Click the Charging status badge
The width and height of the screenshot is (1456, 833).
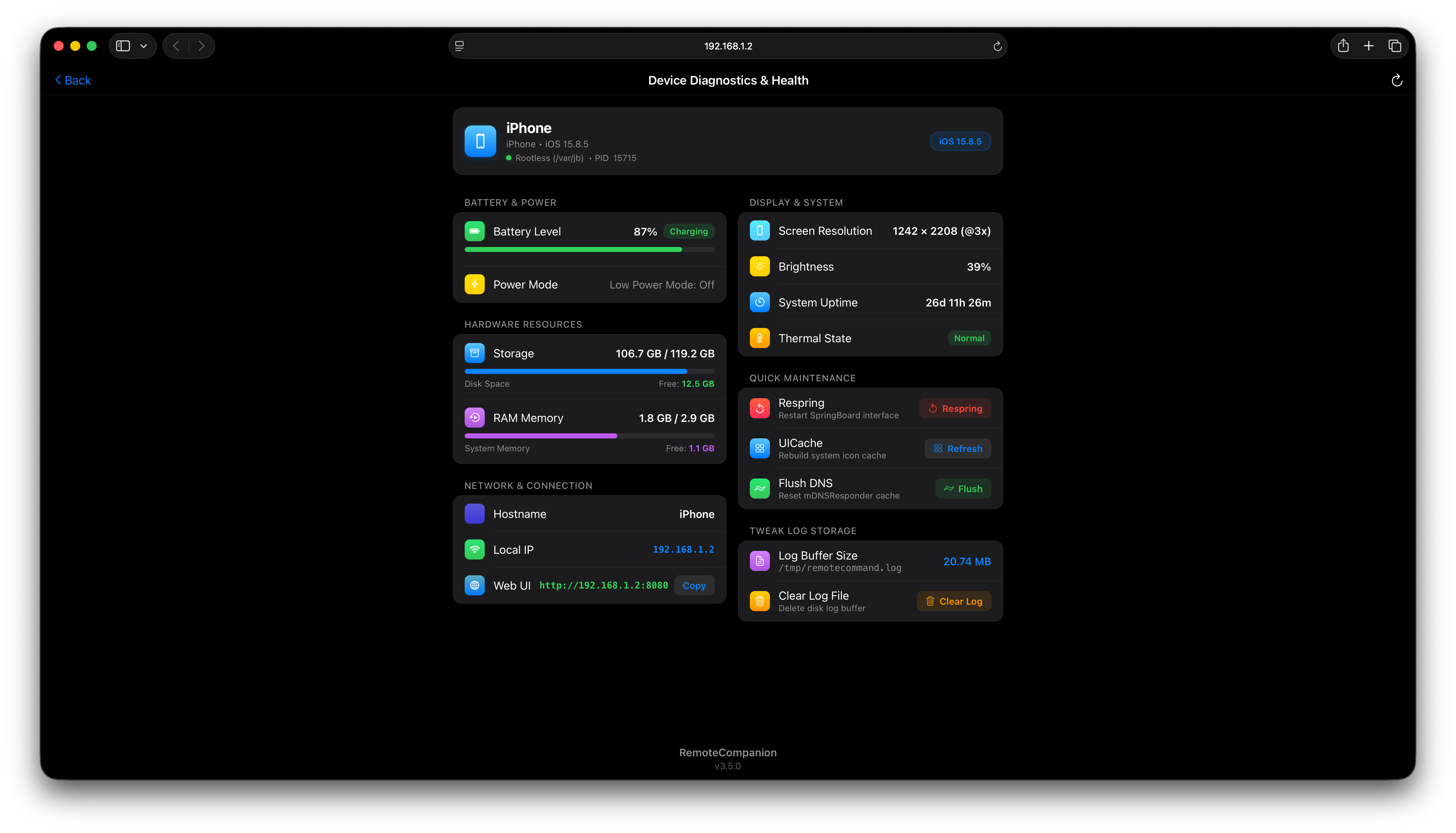(x=688, y=231)
